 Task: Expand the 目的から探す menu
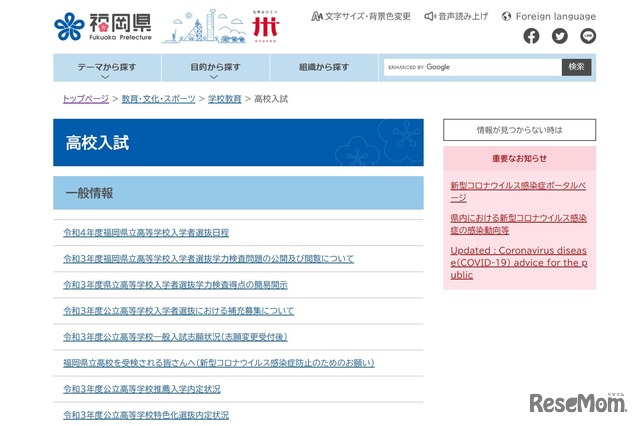click(x=215, y=67)
